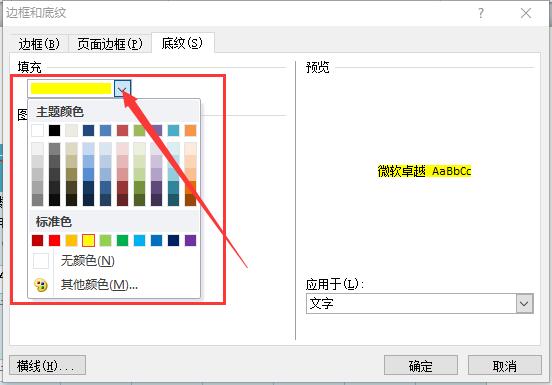Screen dimensions: 552x385
Task: Select dark navy standard color
Action: (x=173, y=240)
